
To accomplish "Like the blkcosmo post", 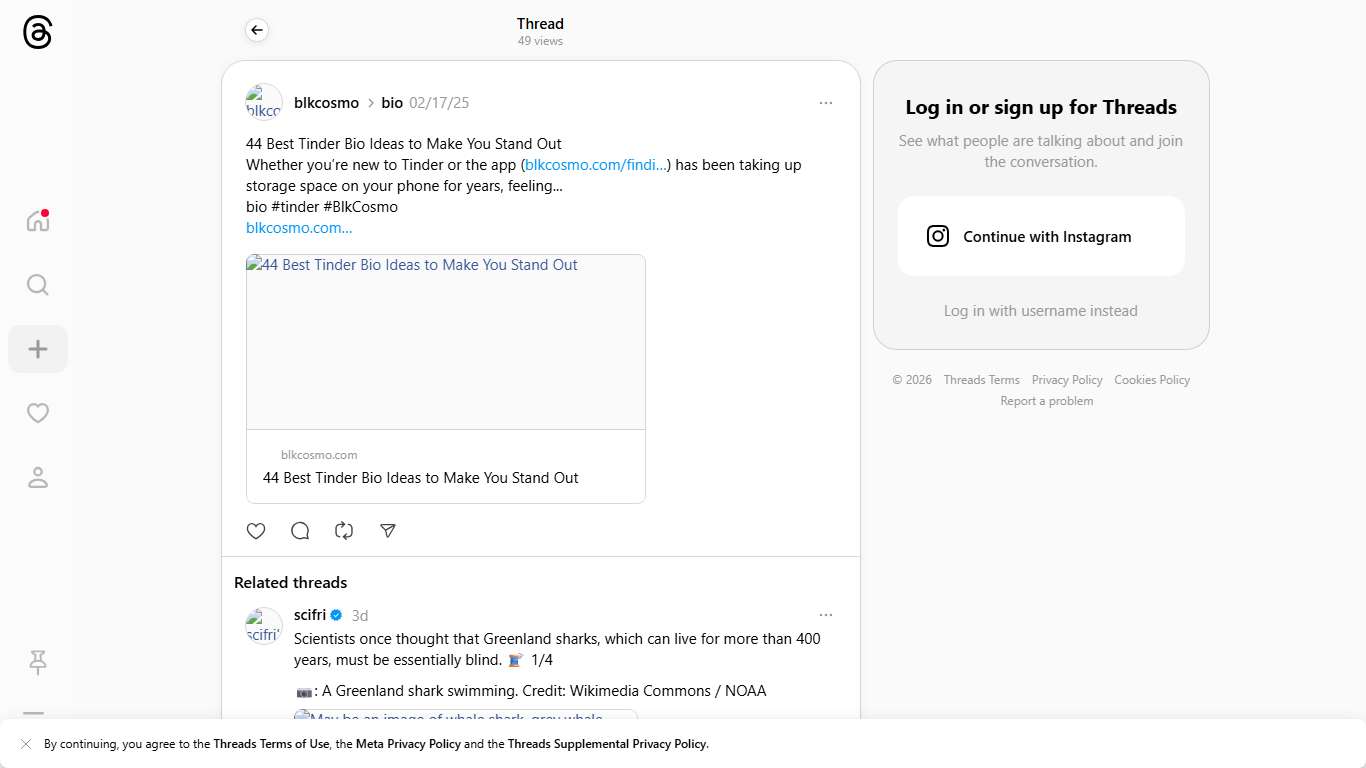I will tap(256, 531).
